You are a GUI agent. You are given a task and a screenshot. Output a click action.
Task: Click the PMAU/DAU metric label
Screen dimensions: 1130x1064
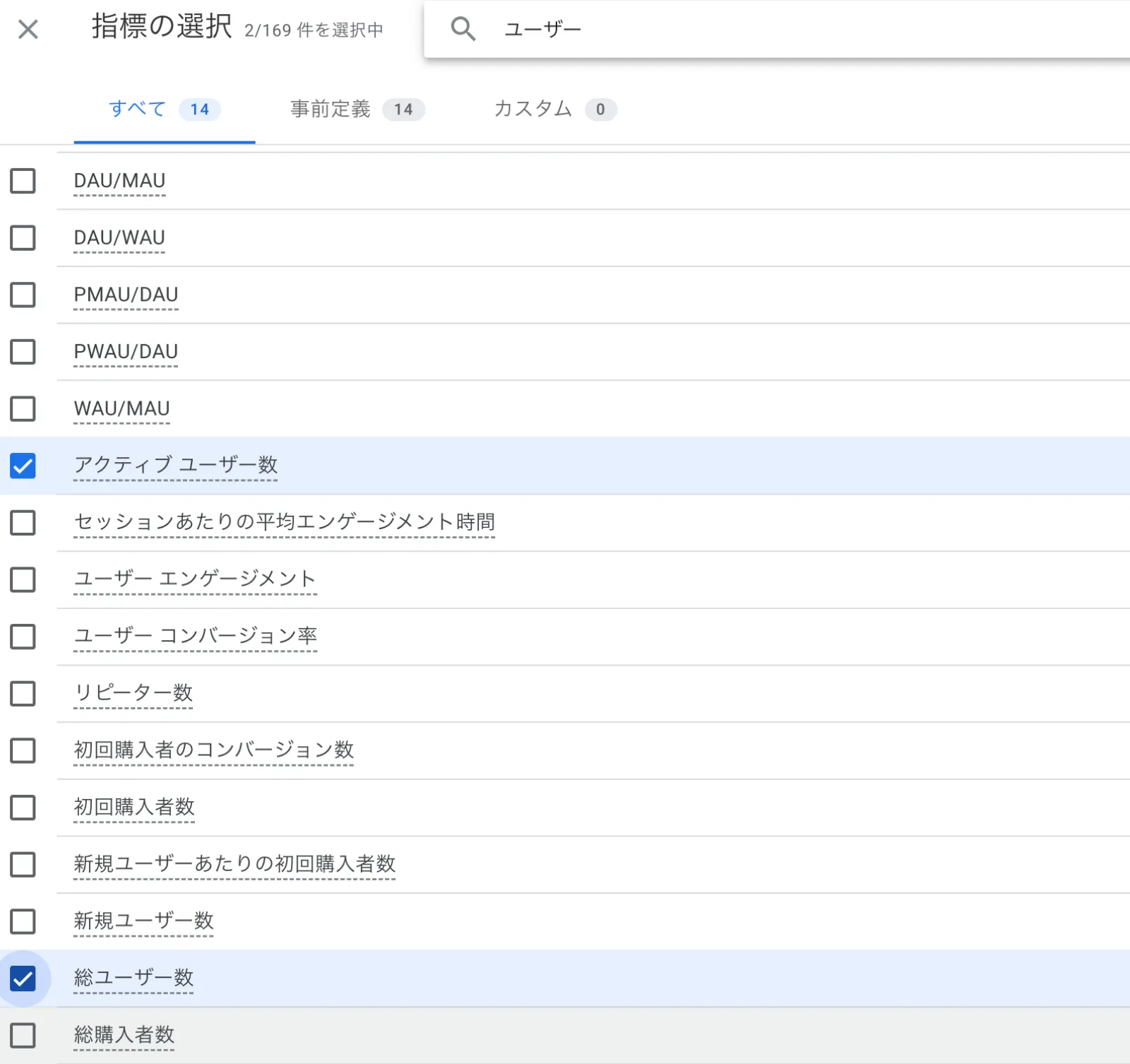[126, 295]
